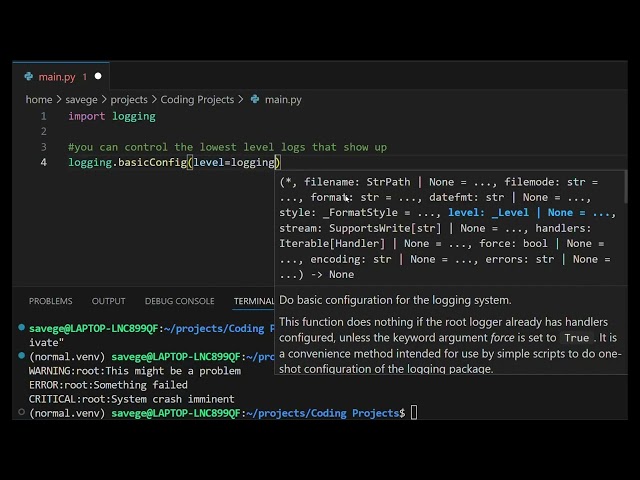Click the problem count badge on main.py tab

84,77
